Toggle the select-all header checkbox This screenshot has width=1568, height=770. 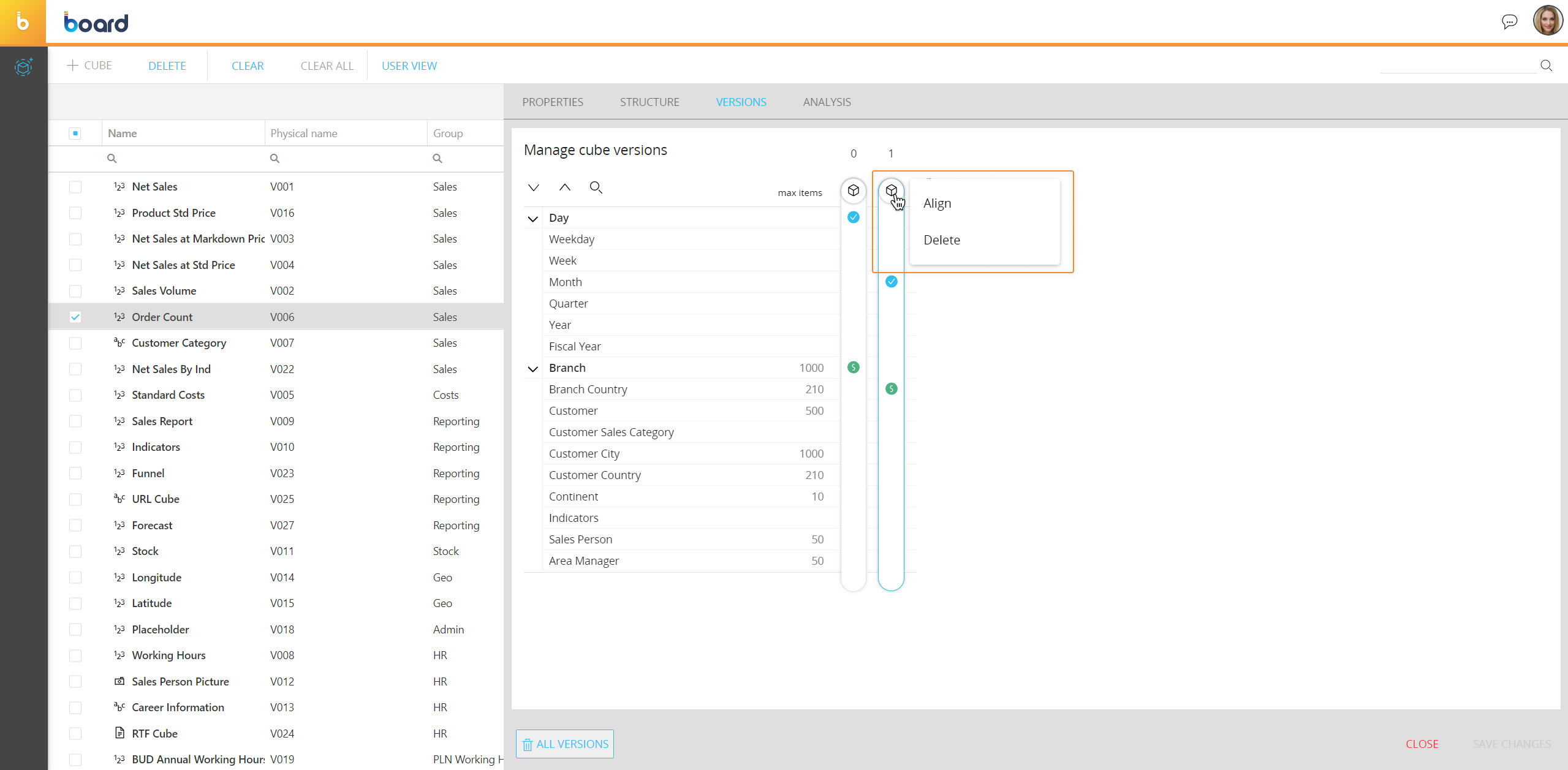[75, 134]
